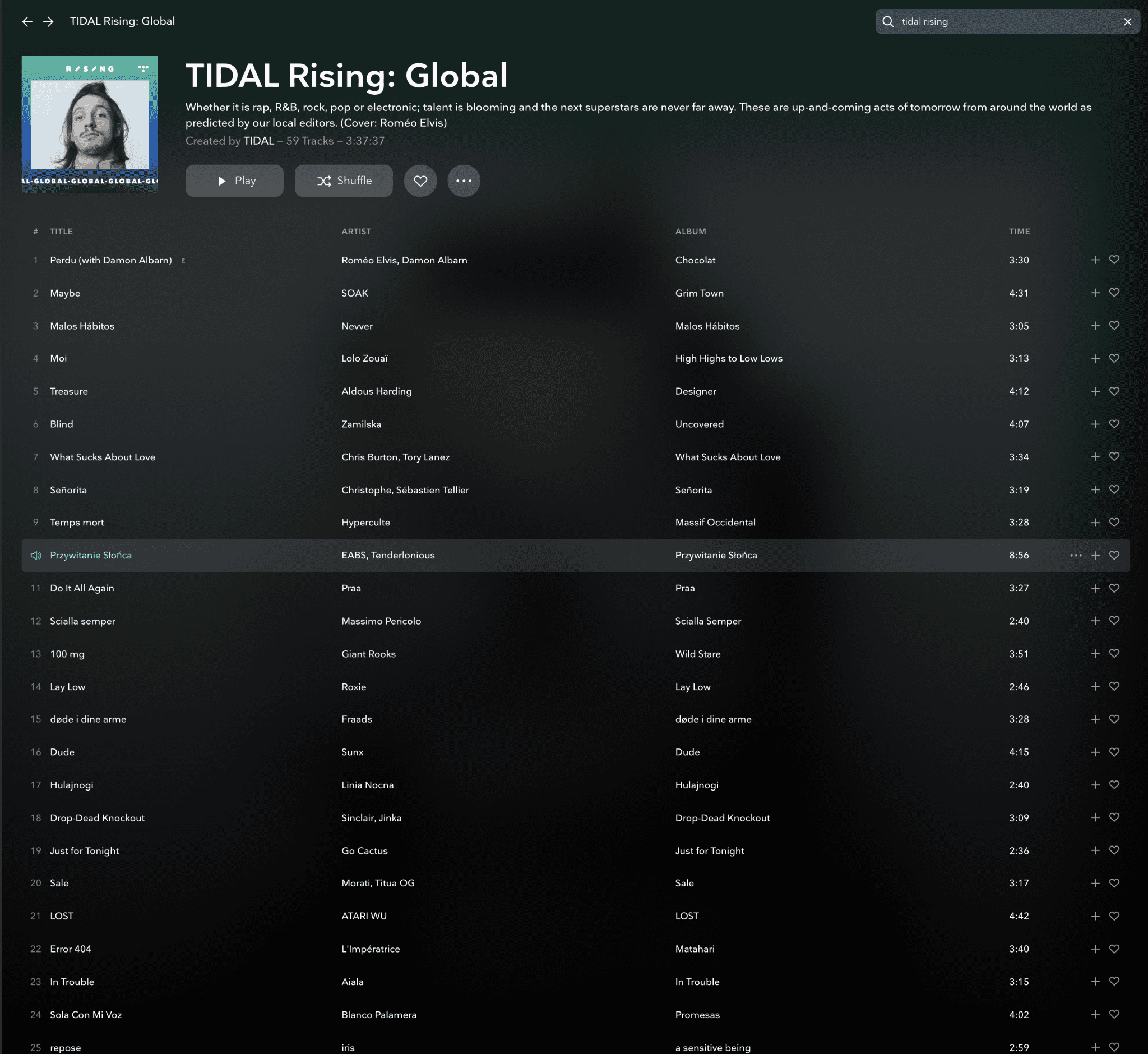Focus the tidal rising search field

[1007, 22]
